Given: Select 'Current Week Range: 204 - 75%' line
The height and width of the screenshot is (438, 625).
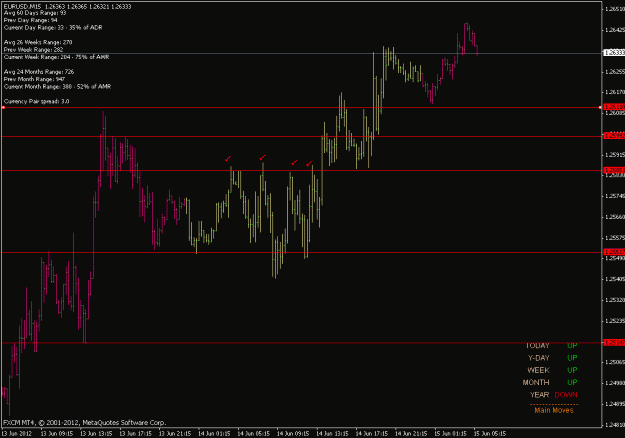Looking at the screenshot, I should point(56,57).
